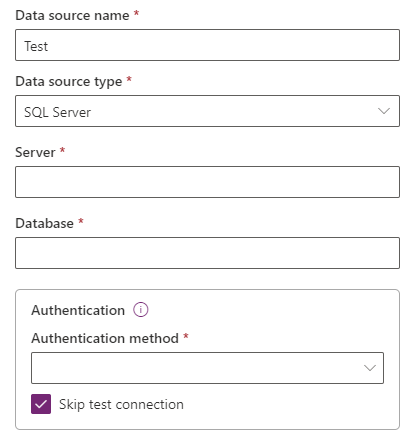Viewport: 407px width, 441px height.
Task: Uncheck the Skip test connection checkbox
Action: [x=41, y=404]
